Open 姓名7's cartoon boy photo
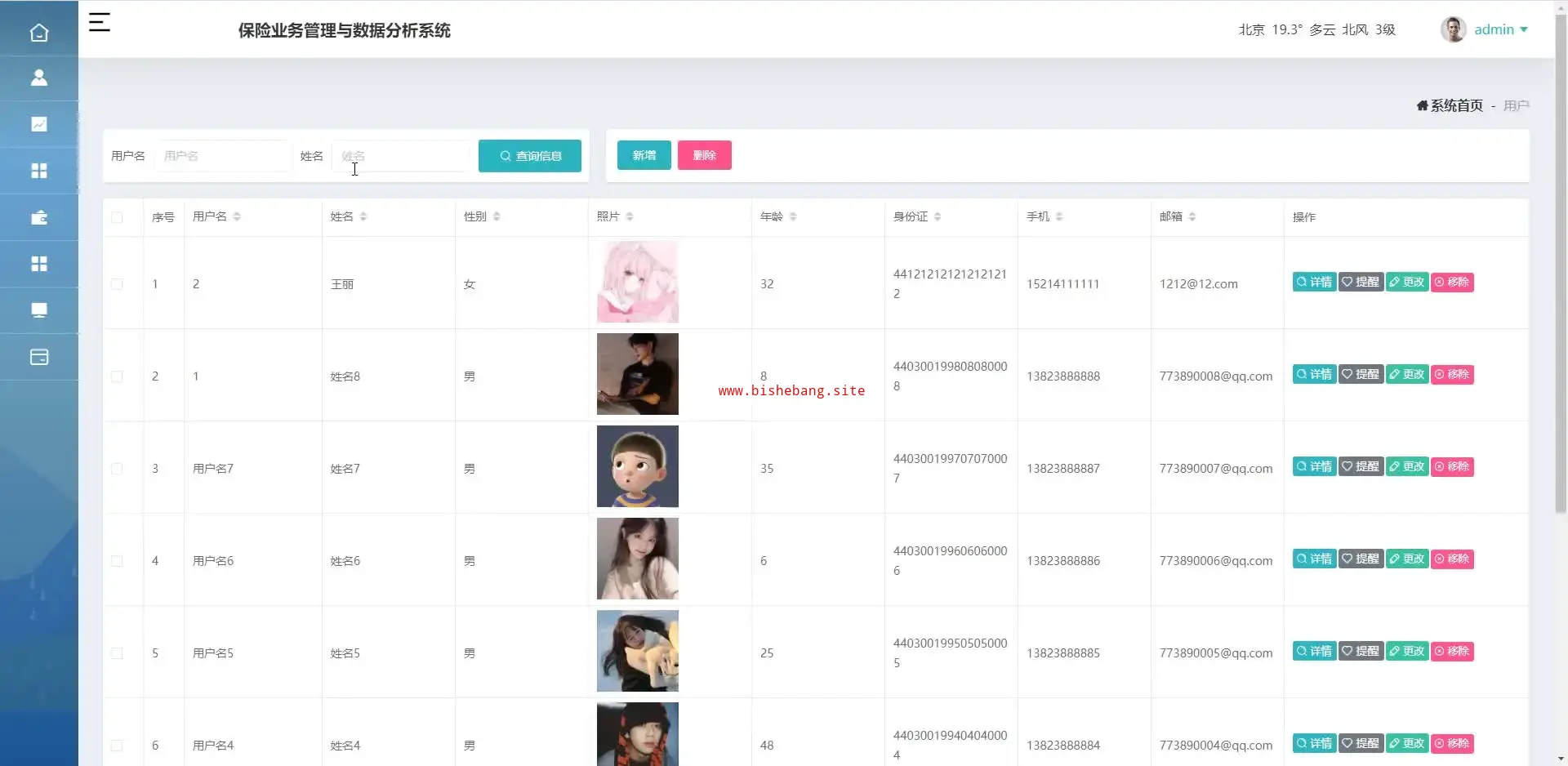The image size is (1568, 766). pos(638,466)
